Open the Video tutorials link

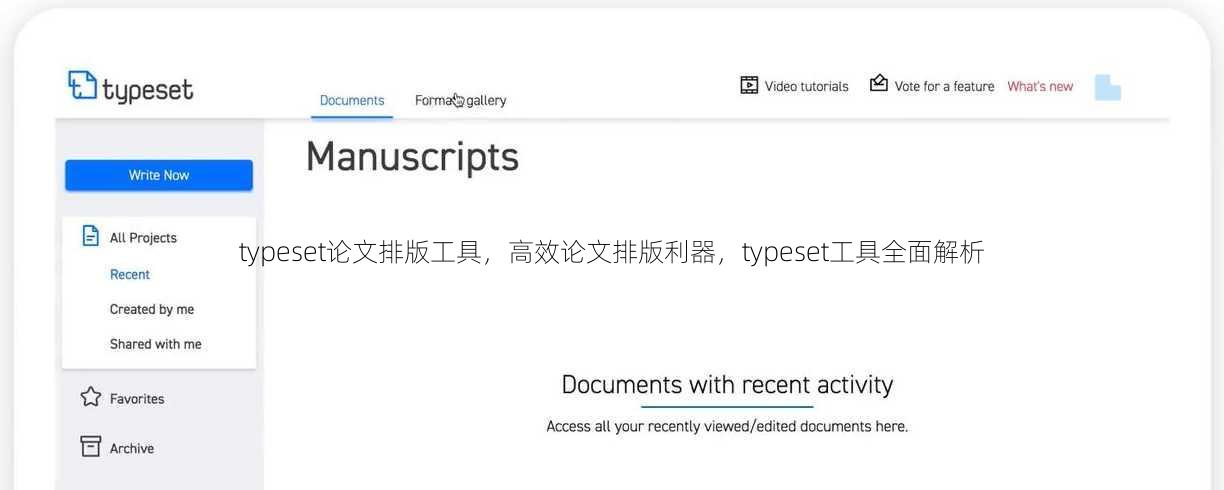(806, 87)
